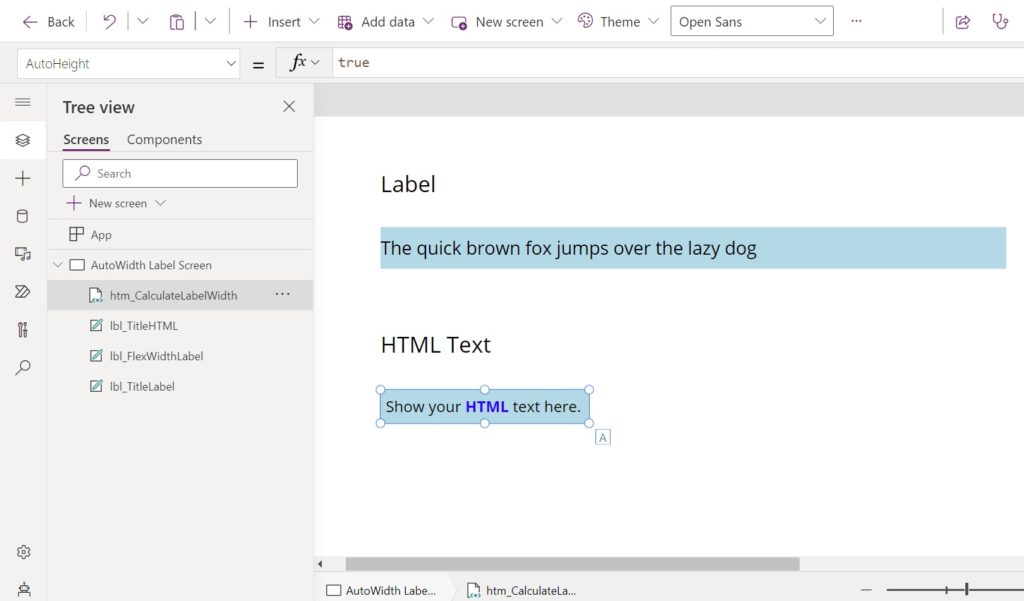Click the Undo icon in the toolbar
Screen dimensions: 1024x601
(x=109, y=20)
